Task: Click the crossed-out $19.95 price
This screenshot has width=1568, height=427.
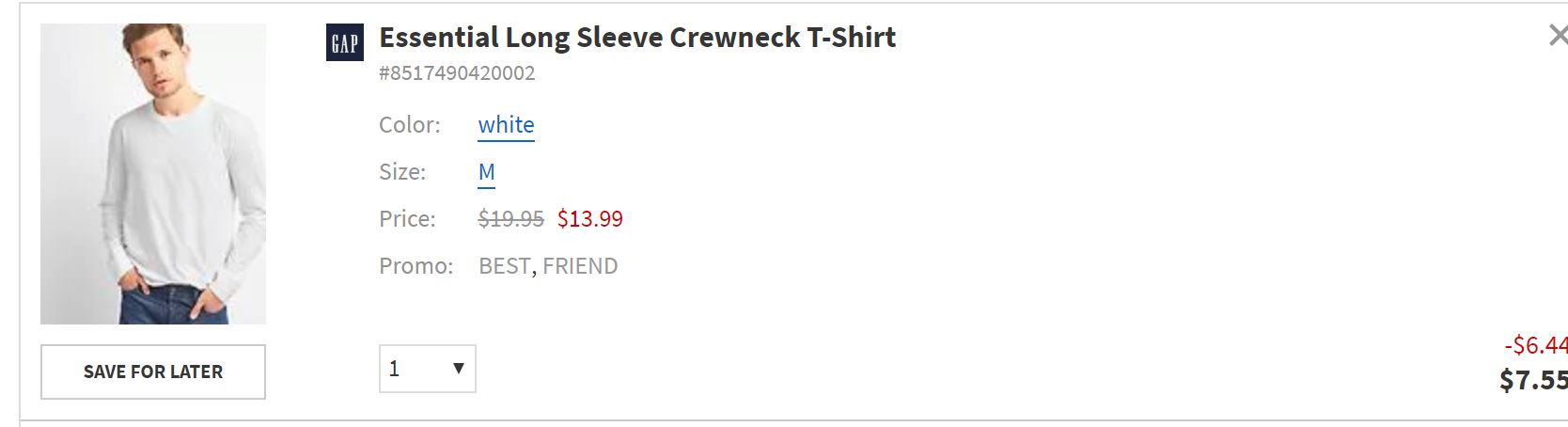Action: pos(510,219)
